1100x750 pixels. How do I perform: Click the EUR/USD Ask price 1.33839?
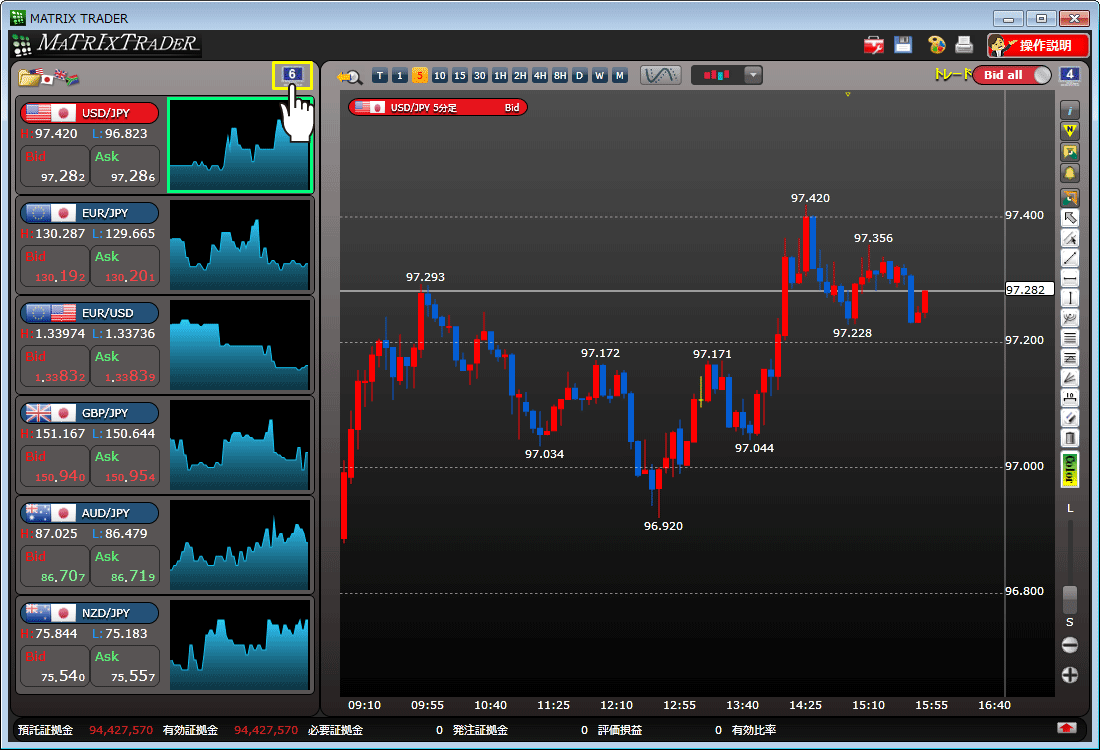(x=125, y=367)
